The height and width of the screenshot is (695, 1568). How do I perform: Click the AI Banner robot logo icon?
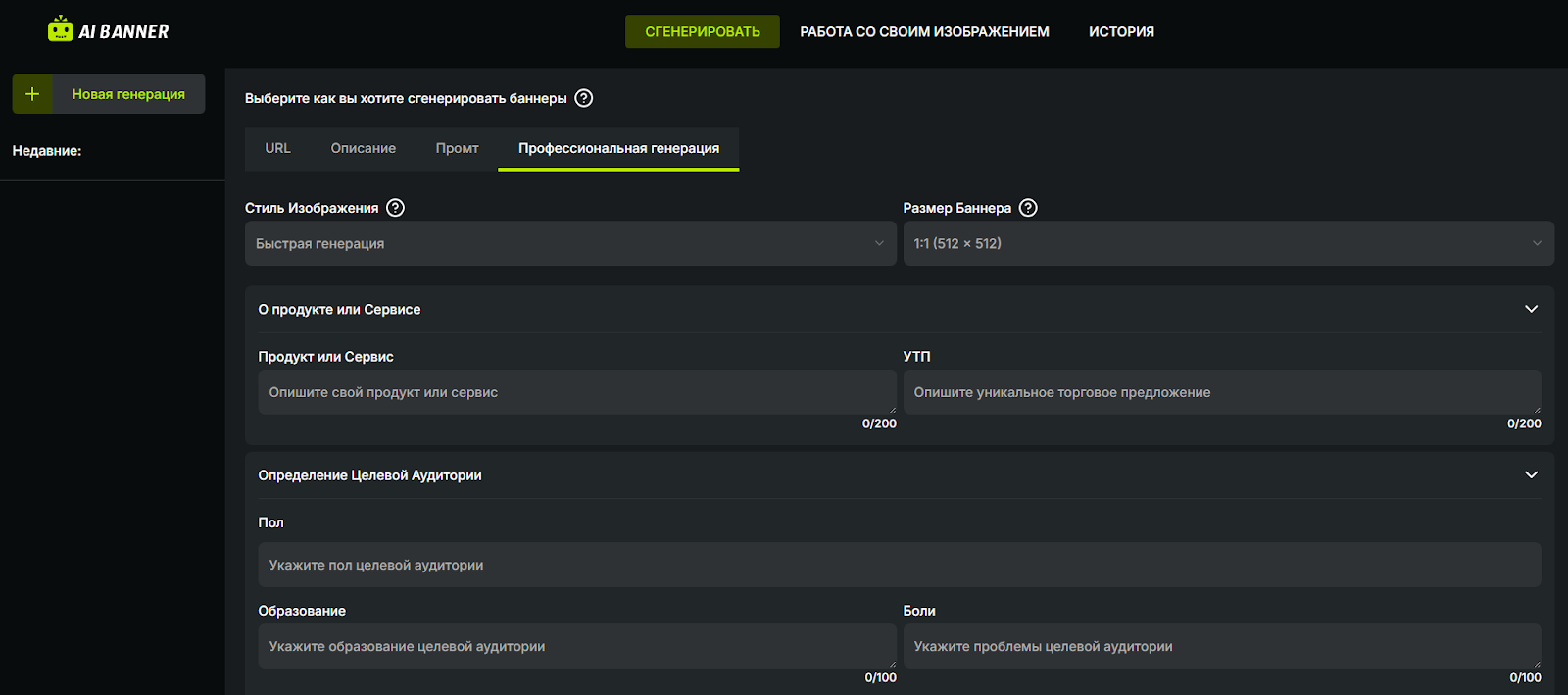[x=60, y=29]
